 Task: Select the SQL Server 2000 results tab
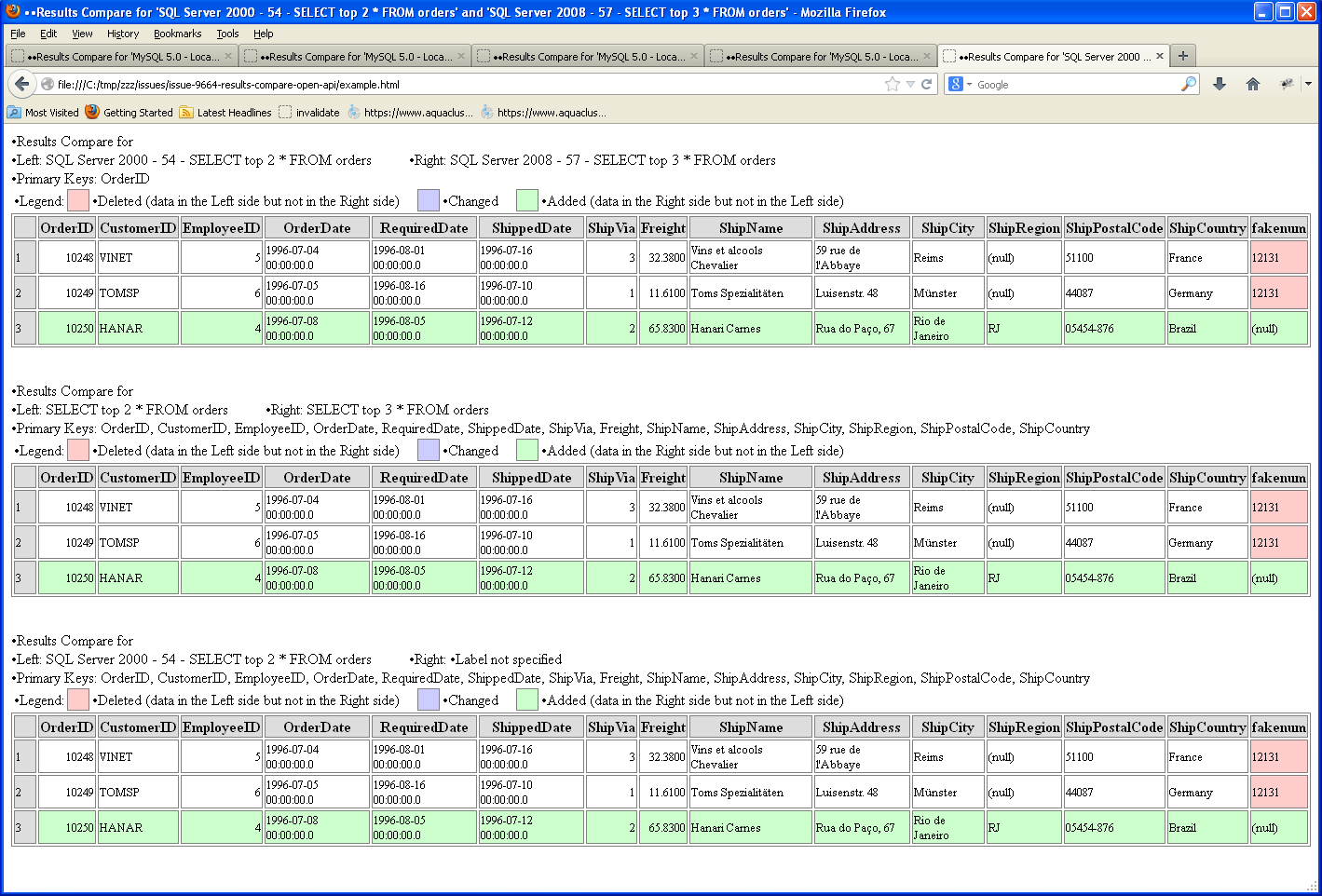pos(1054,56)
